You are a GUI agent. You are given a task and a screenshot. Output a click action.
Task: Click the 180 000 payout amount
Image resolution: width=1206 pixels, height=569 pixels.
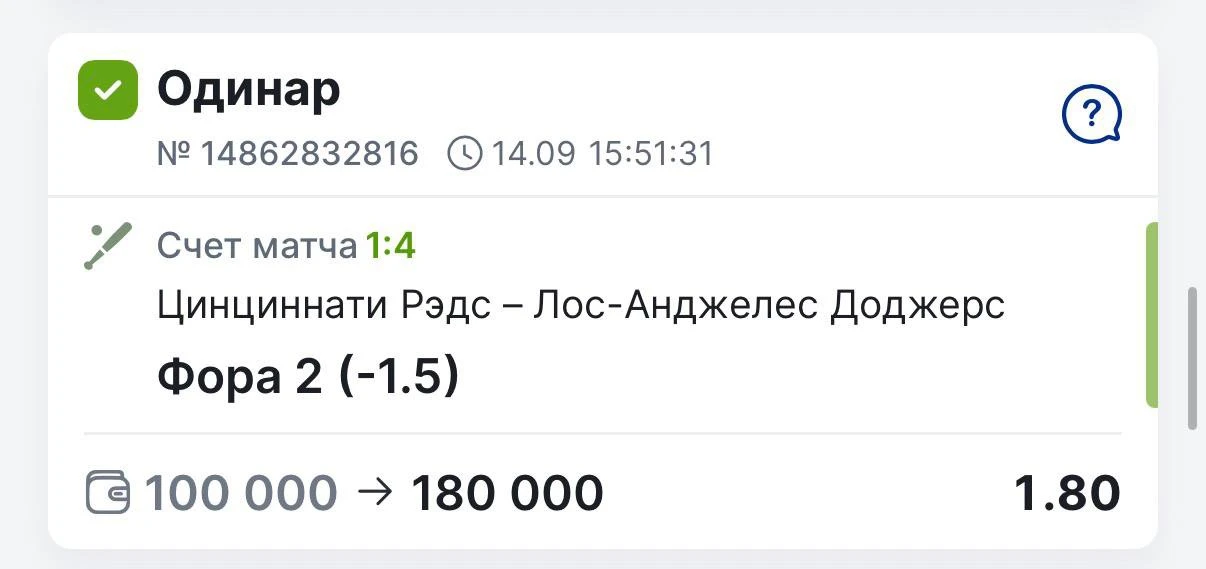click(x=508, y=493)
